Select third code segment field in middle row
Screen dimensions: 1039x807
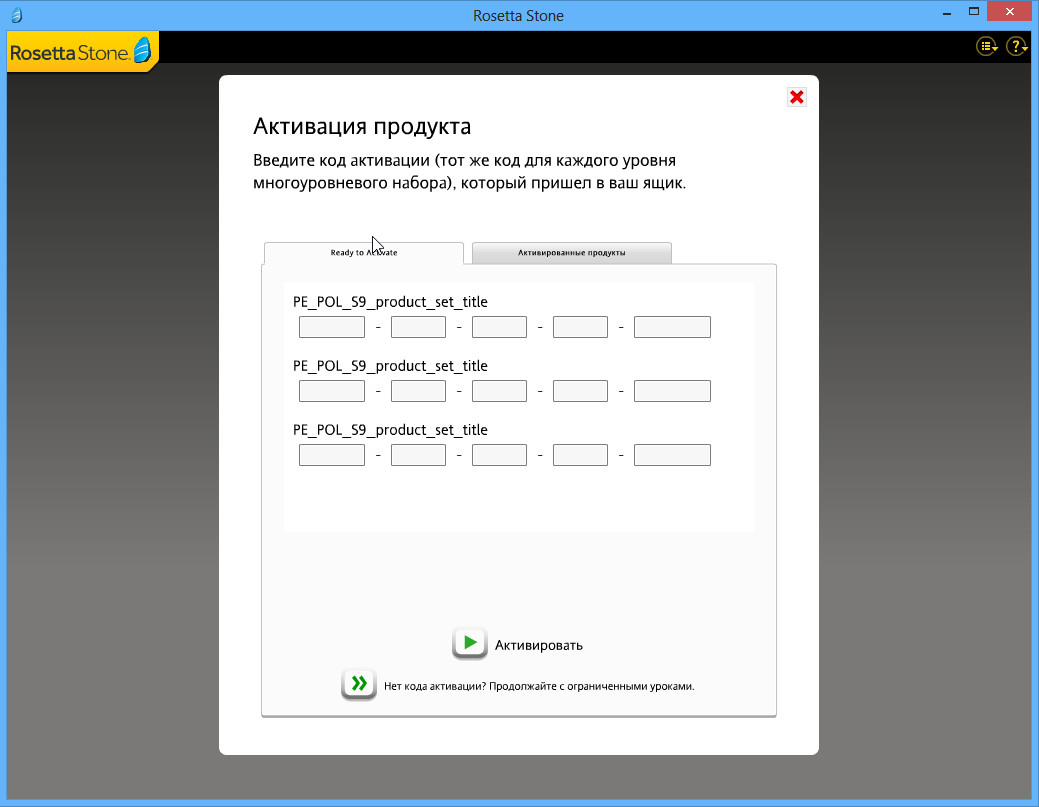pyautogui.click(x=499, y=391)
